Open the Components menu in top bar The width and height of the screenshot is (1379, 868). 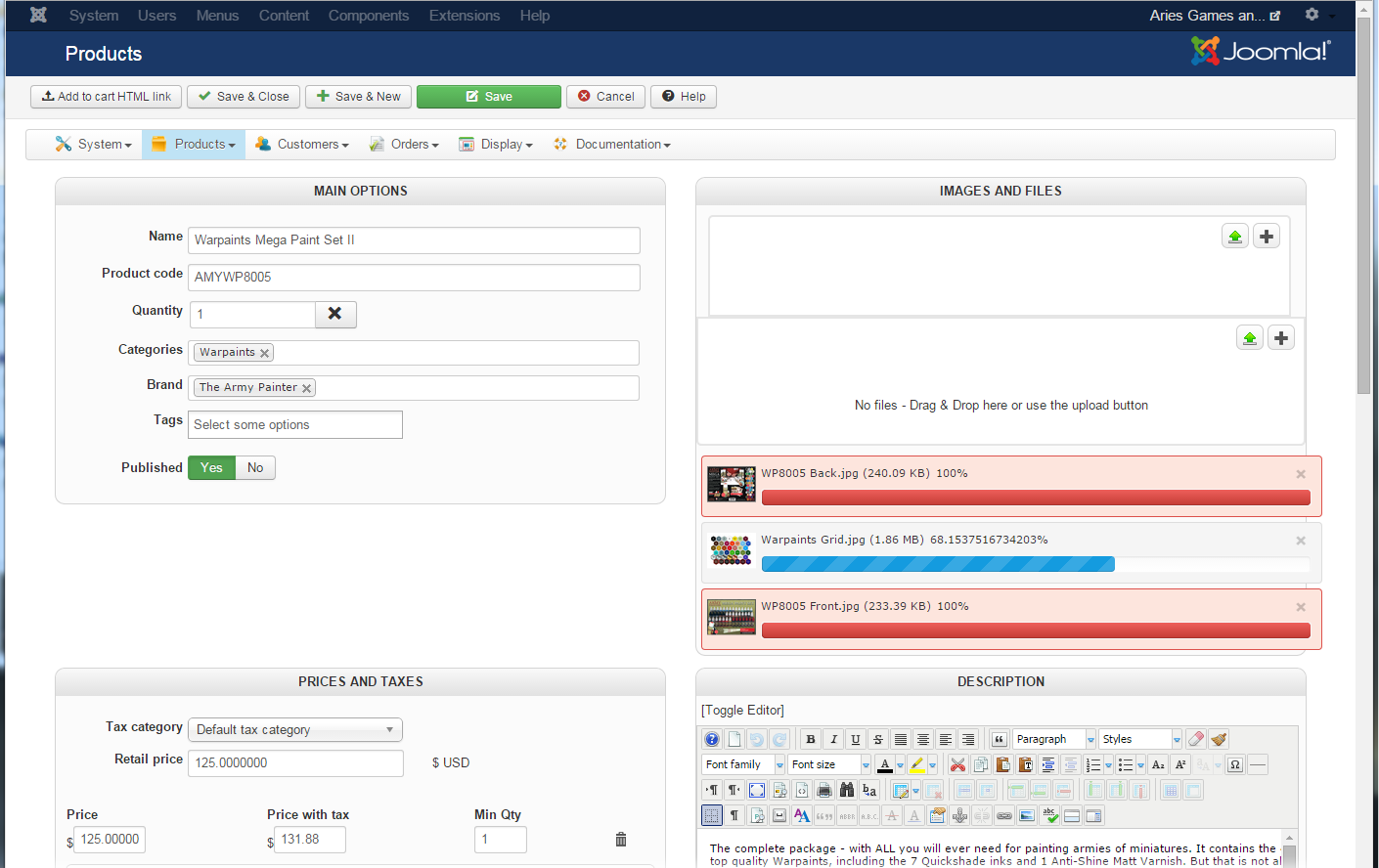tap(369, 16)
